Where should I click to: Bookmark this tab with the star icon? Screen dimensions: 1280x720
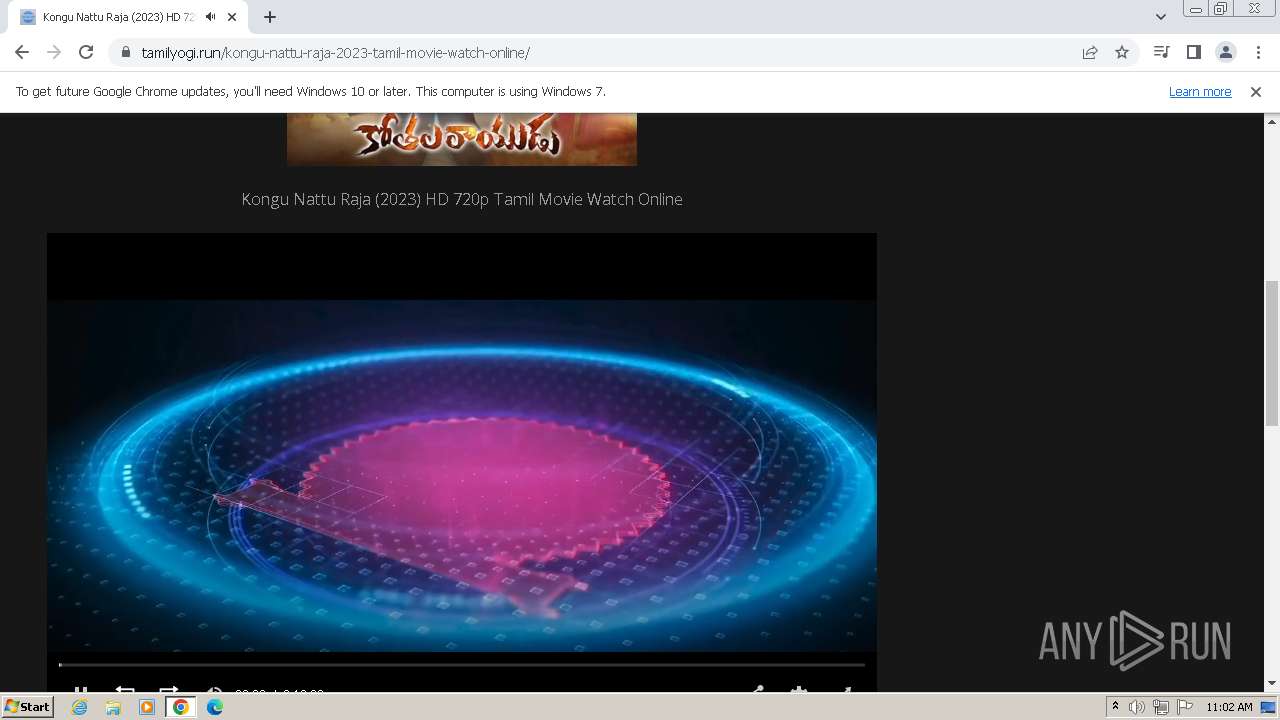click(1122, 52)
